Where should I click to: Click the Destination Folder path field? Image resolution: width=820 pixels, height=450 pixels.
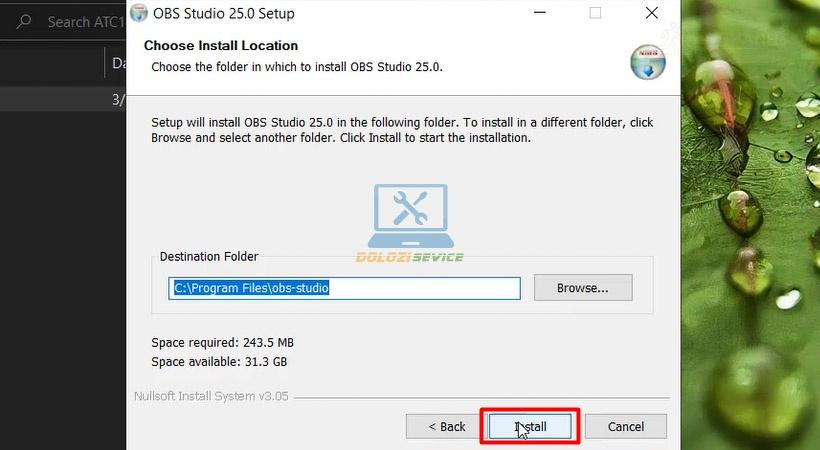[344, 288]
